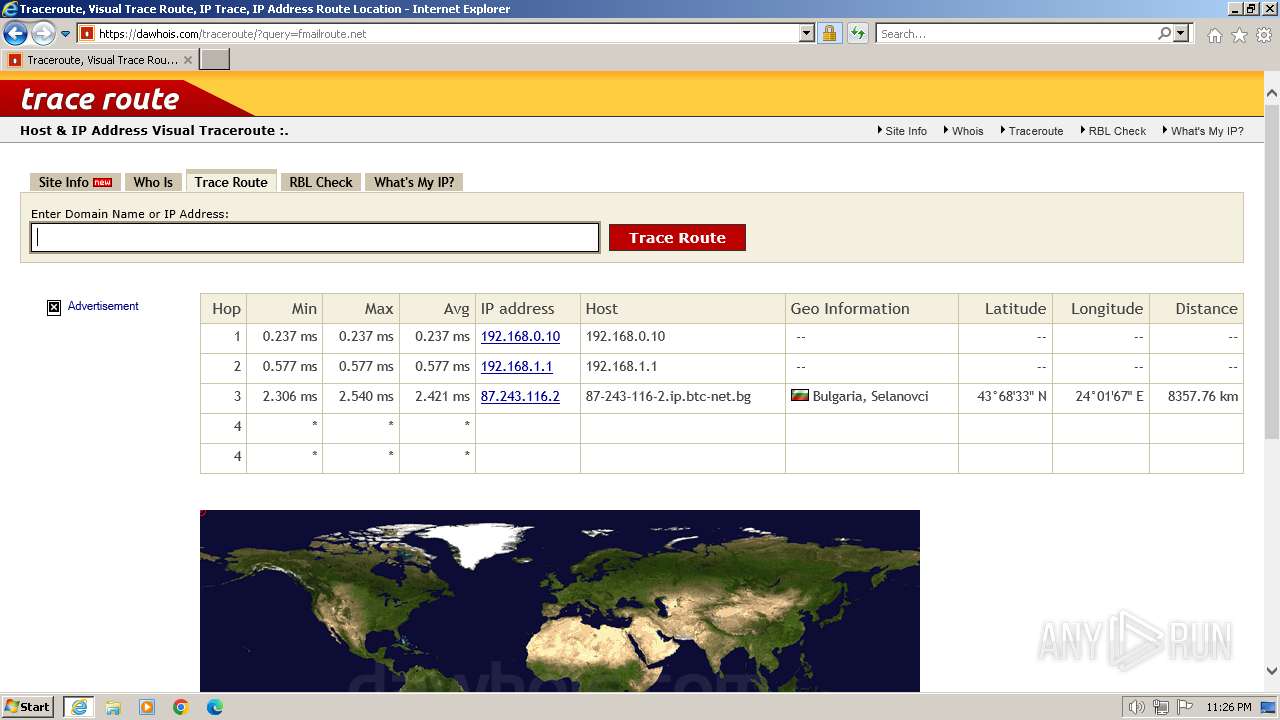Select the Traceroute browser tab
Screen dimensions: 1280x720
pos(100,60)
